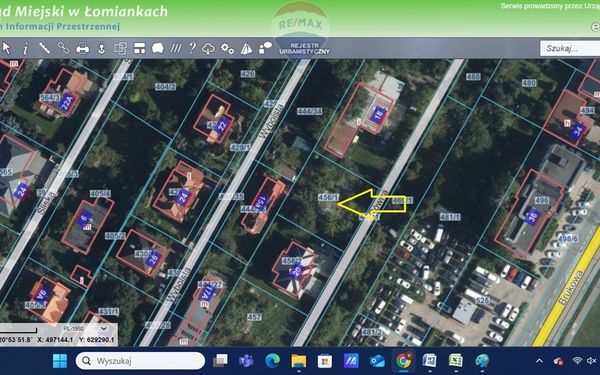The image size is (600, 375).
Task: Open Windows Start menu
Action: pyautogui.click(x=60, y=361)
